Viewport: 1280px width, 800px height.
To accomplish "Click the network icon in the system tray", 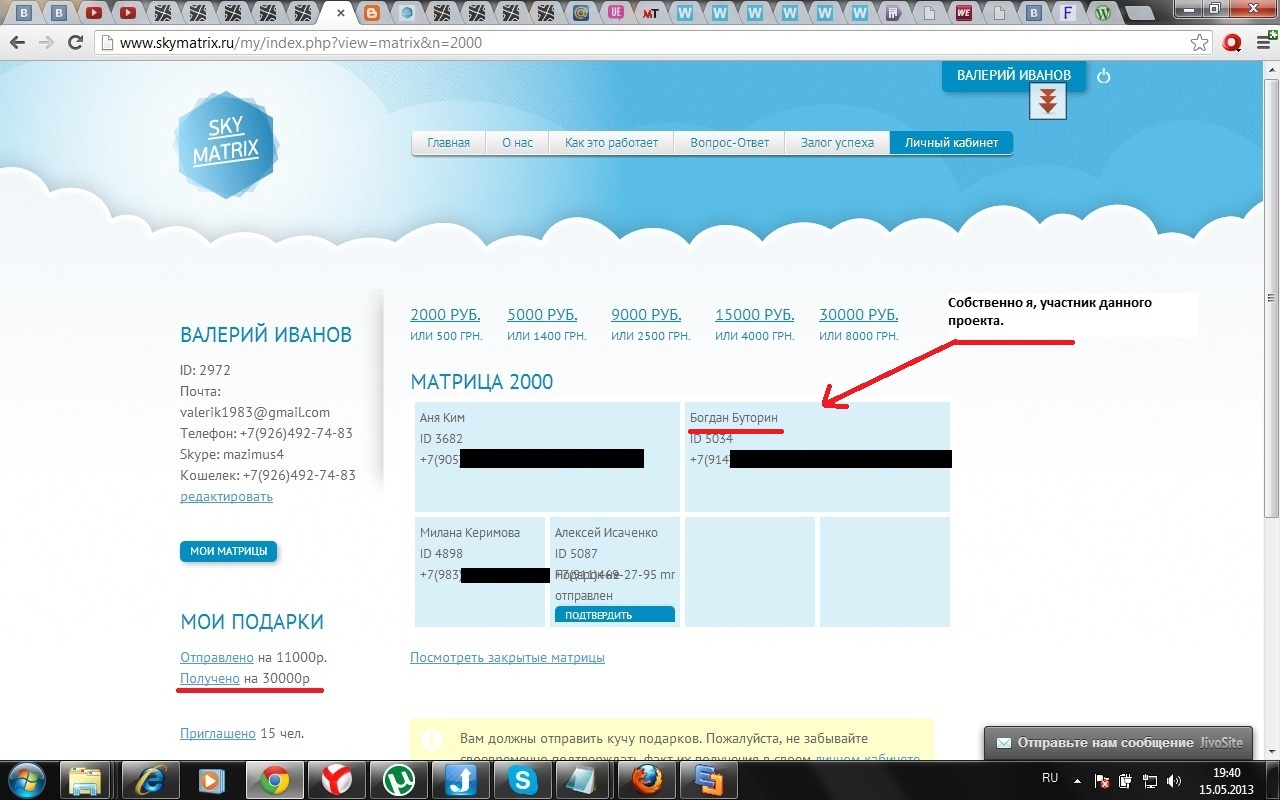I will coord(1150,780).
